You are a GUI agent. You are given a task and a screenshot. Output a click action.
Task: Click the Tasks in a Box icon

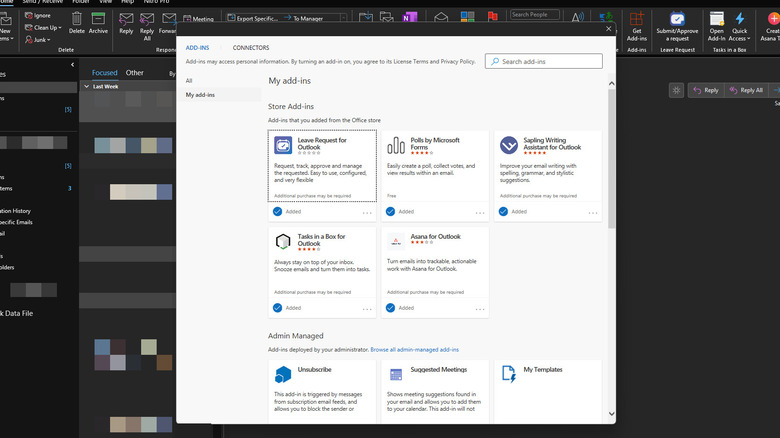point(283,241)
